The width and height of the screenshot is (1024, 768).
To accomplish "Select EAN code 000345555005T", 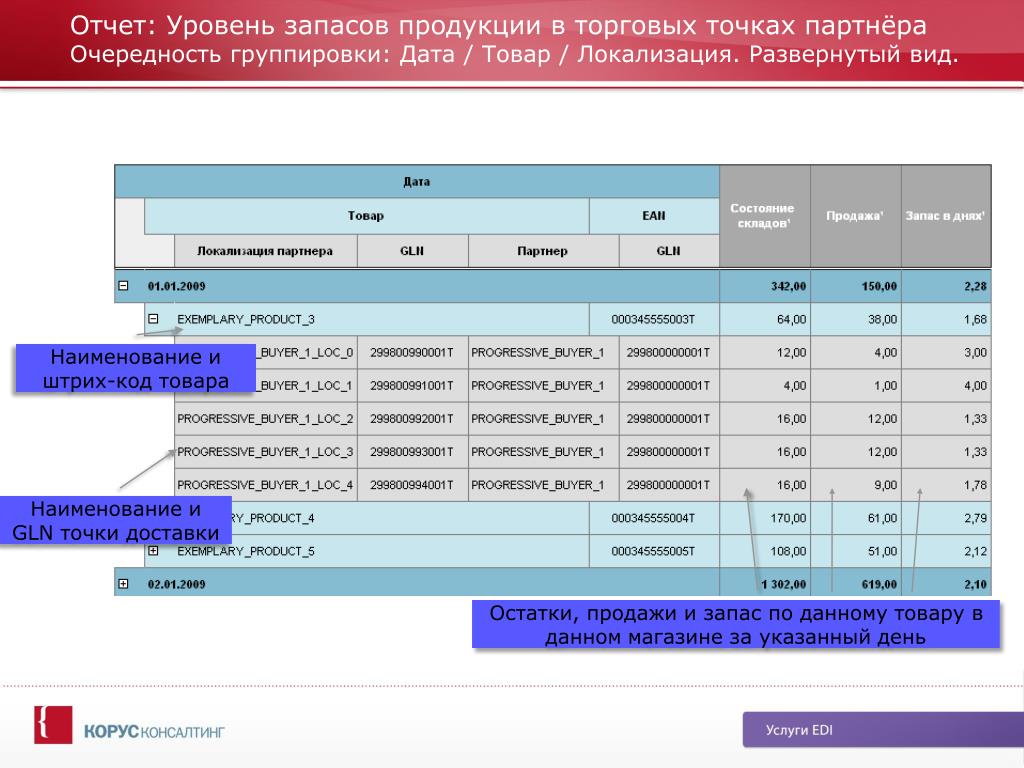I will click(x=653, y=551).
